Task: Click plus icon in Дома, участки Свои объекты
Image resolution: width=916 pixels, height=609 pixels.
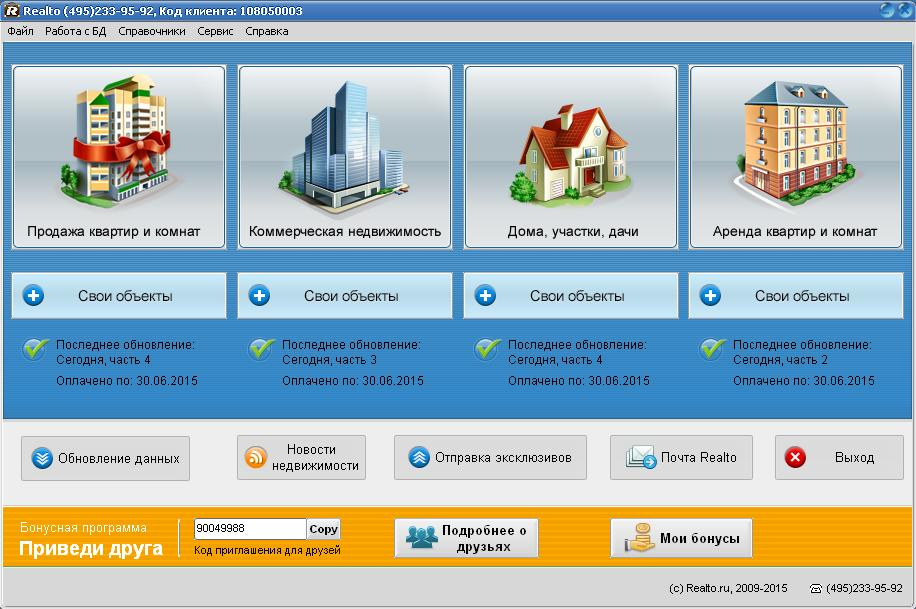Action: point(485,296)
